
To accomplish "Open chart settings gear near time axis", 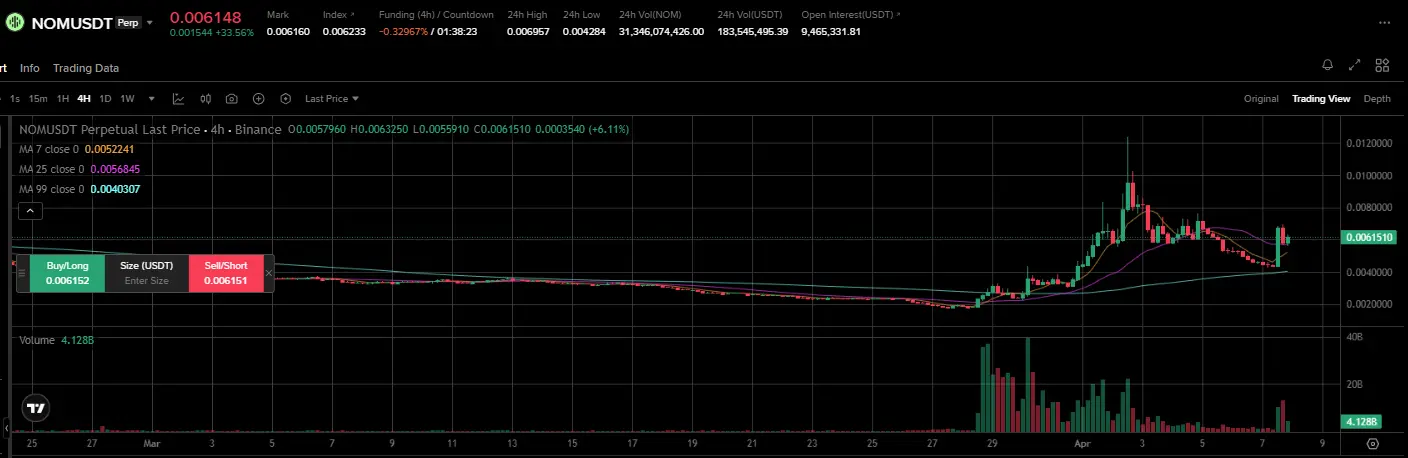I will pos(1372,443).
